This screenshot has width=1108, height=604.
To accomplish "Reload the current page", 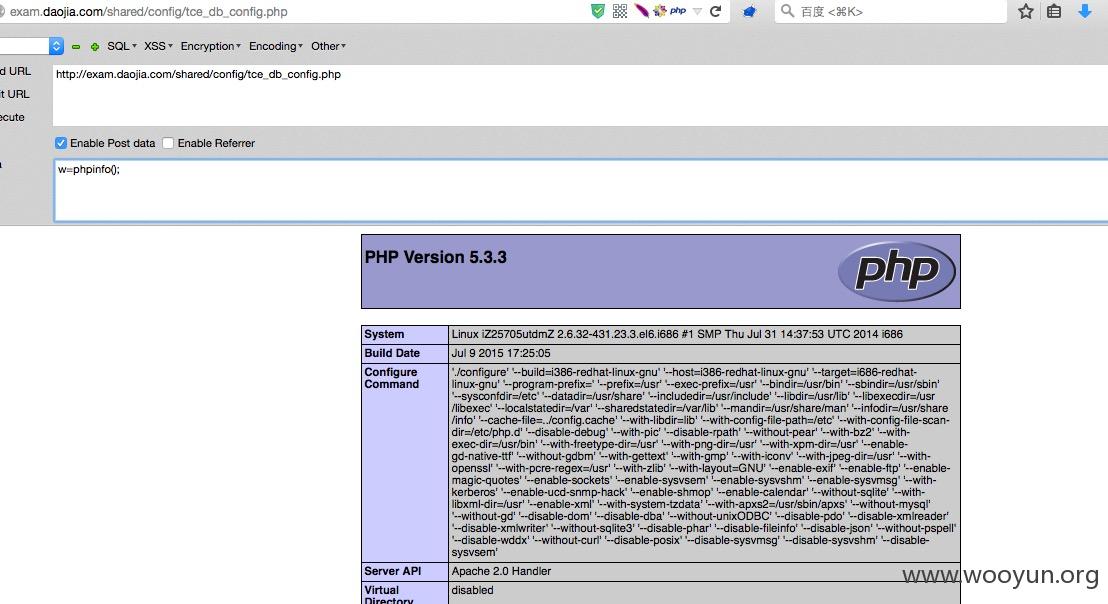I will pyautogui.click(x=715, y=11).
